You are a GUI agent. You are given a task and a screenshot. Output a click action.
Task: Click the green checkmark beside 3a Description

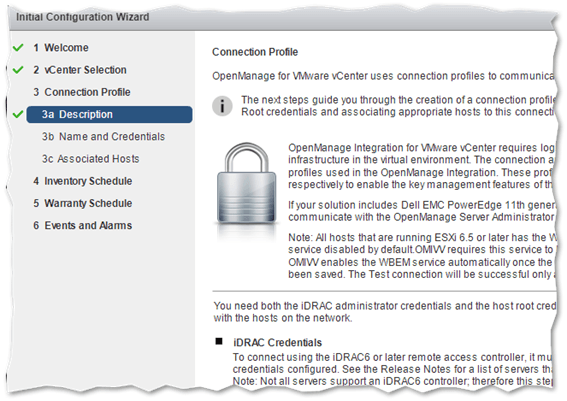pos(18,114)
